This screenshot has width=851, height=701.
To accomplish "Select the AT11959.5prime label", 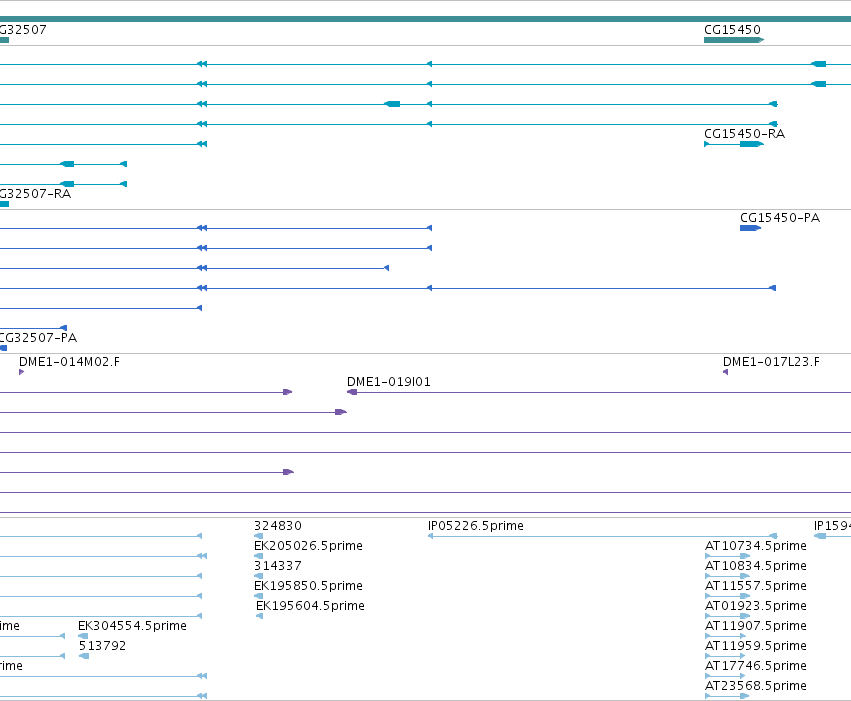I will coord(755,646).
